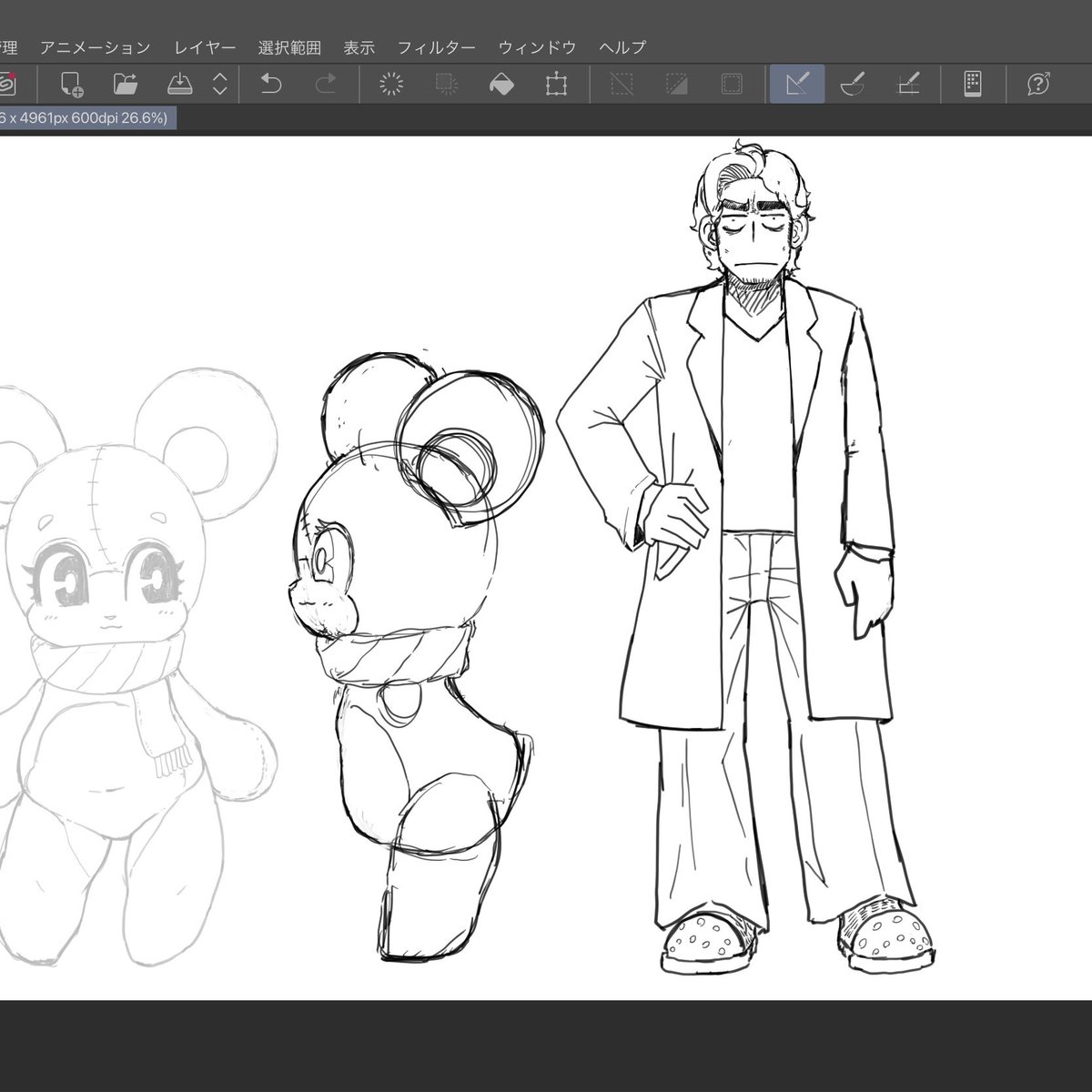The width and height of the screenshot is (1092, 1092).
Task: Select the Fill bucket icon
Action: pyautogui.click(x=501, y=85)
